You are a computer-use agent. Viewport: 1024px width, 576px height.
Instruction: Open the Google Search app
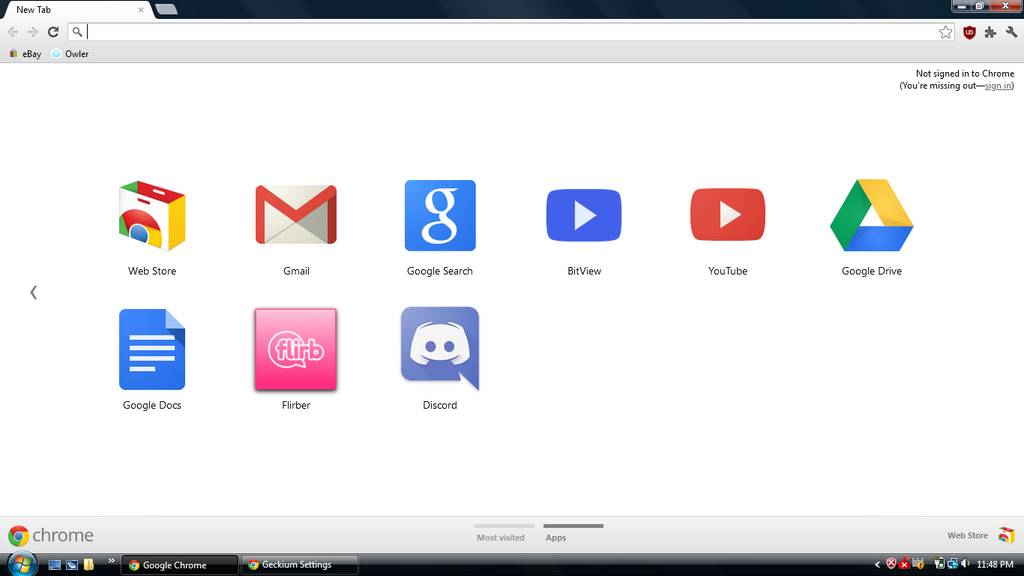click(x=440, y=216)
